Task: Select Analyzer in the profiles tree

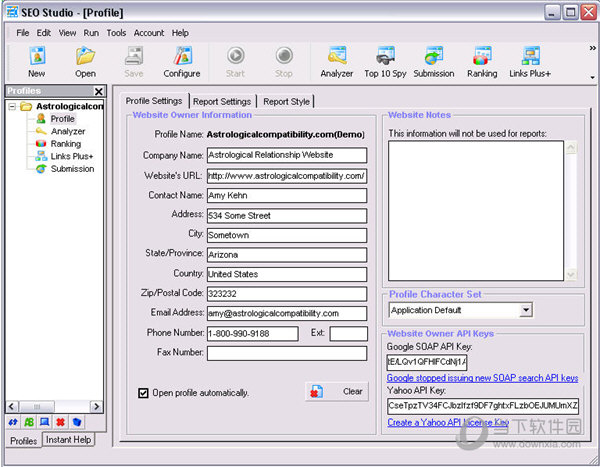Action: pos(68,131)
